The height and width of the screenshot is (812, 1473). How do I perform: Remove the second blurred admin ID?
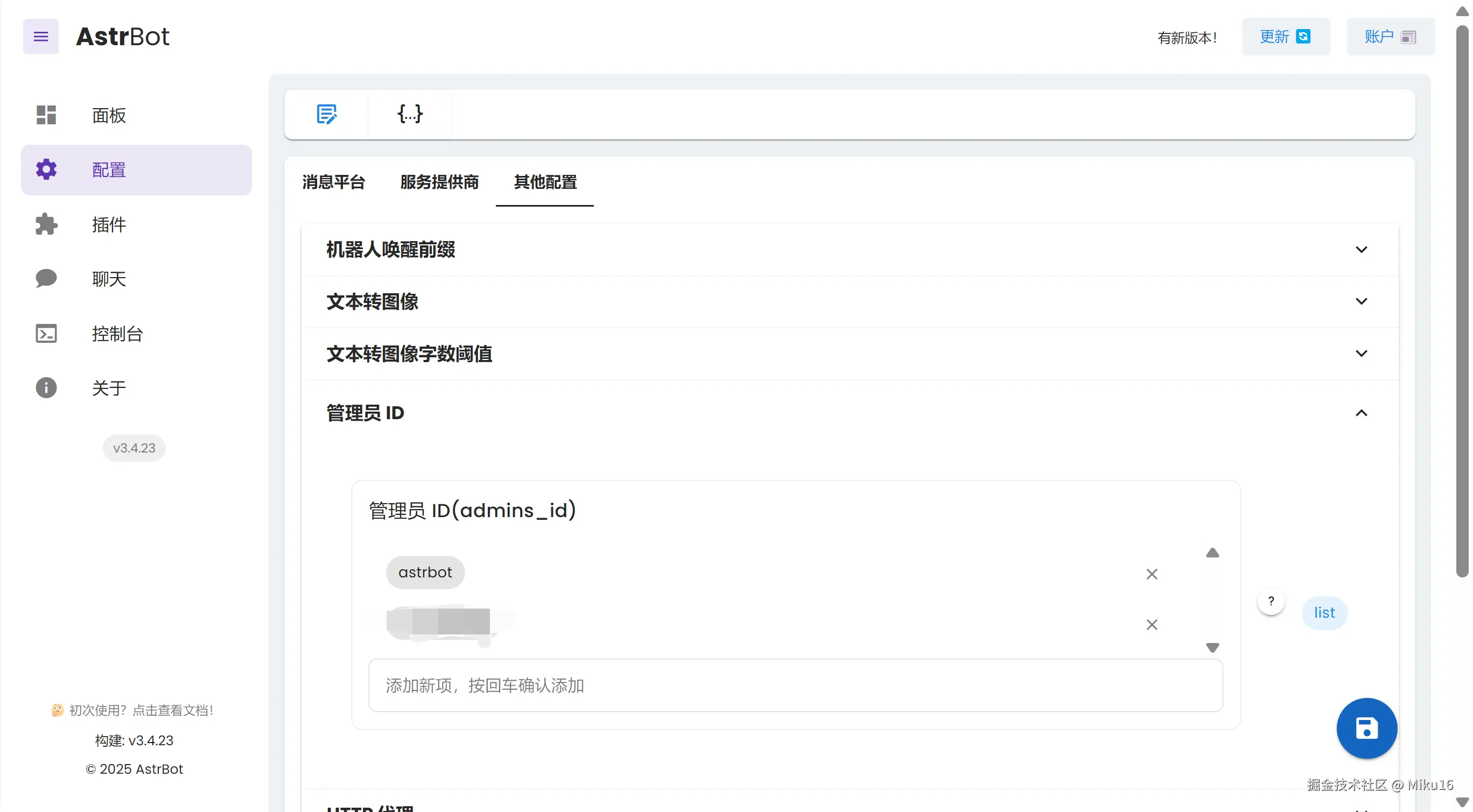tap(1152, 625)
